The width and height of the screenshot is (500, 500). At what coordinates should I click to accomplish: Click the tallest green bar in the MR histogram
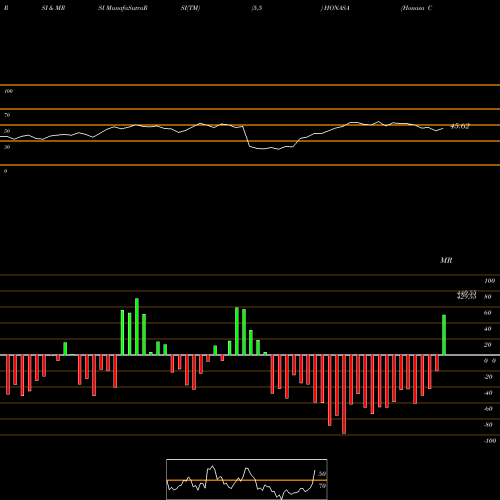click(137, 327)
